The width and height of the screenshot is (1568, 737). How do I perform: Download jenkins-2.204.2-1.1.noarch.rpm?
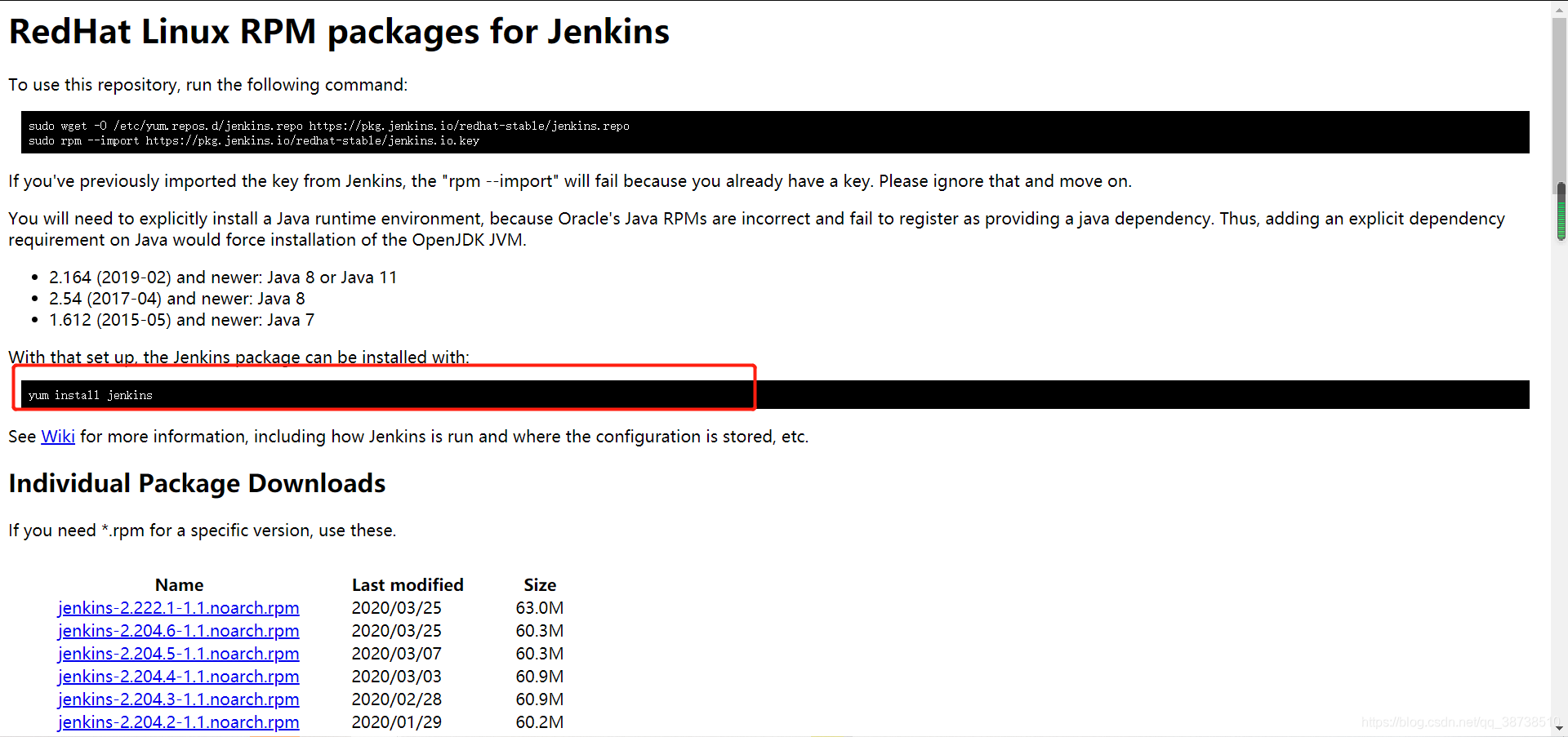click(178, 722)
